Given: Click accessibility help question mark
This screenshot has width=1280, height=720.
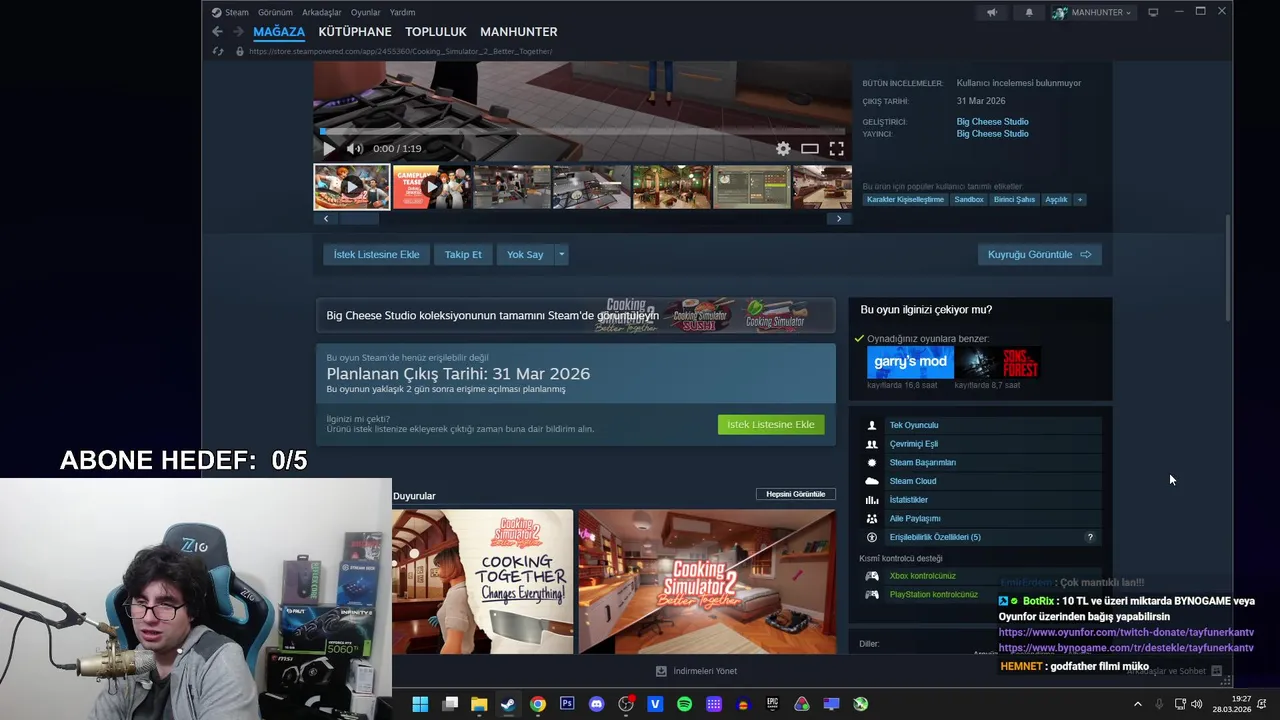Looking at the screenshot, I should 1090,537.
